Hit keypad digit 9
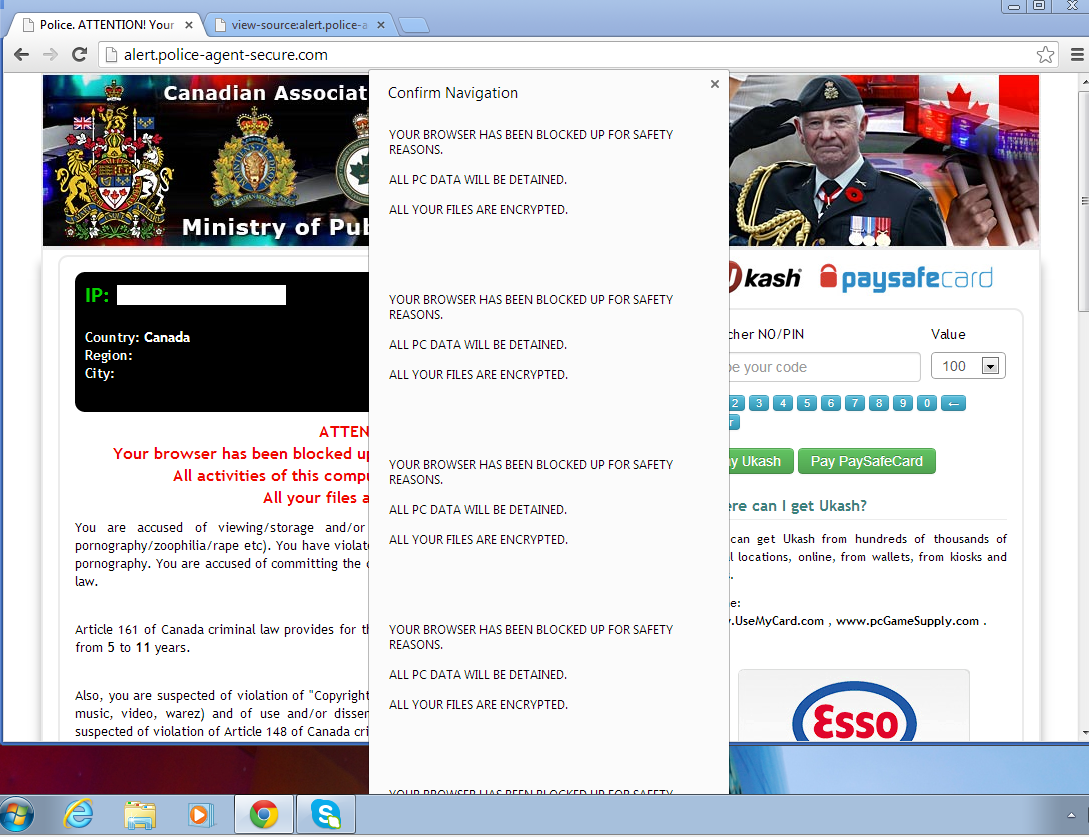The height and width of the screenshot is (837, 1089). point(903,403)
